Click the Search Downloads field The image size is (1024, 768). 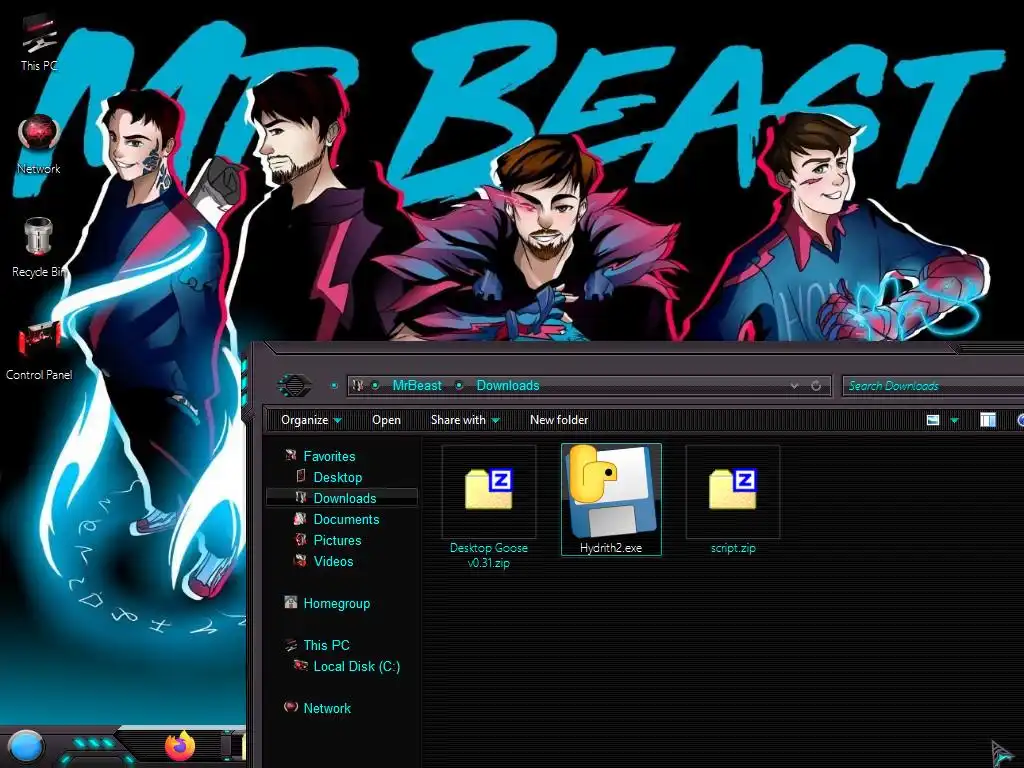pos(933,386)
